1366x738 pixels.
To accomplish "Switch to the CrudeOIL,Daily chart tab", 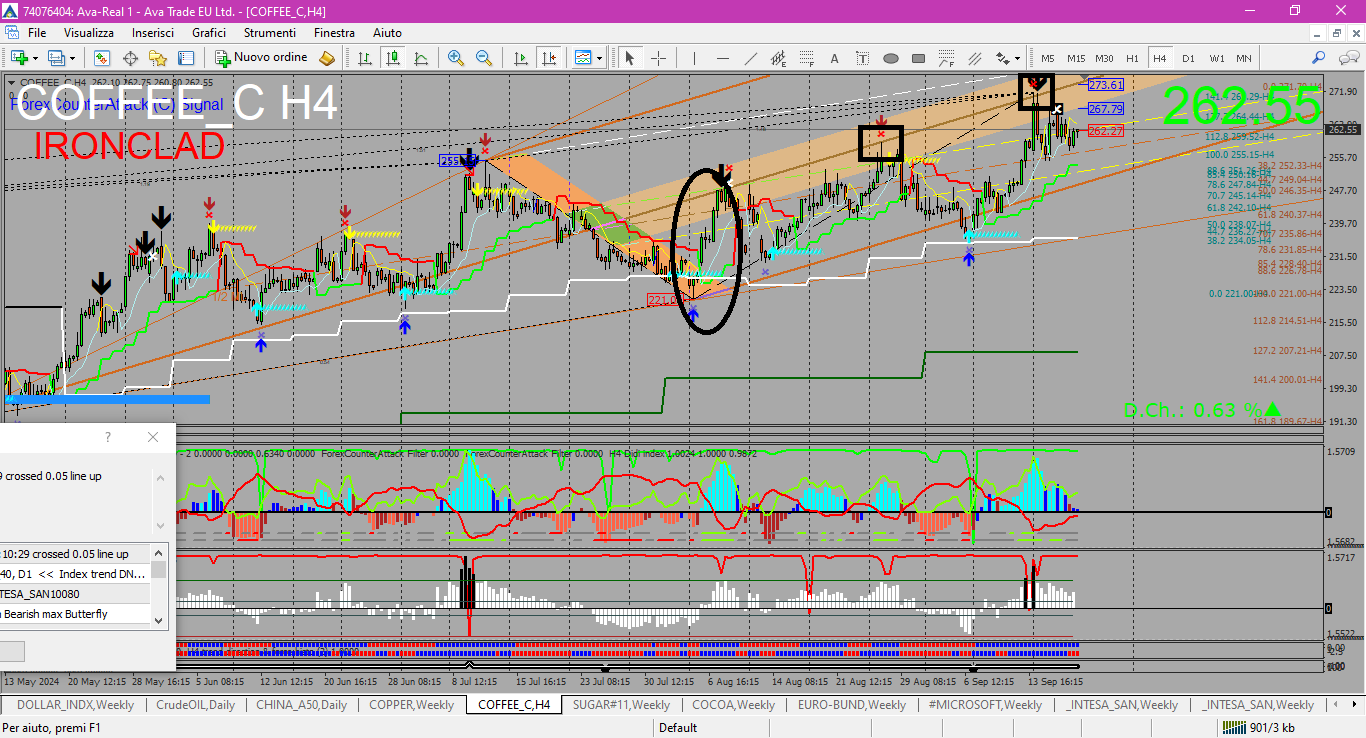I will click(195, 705).
